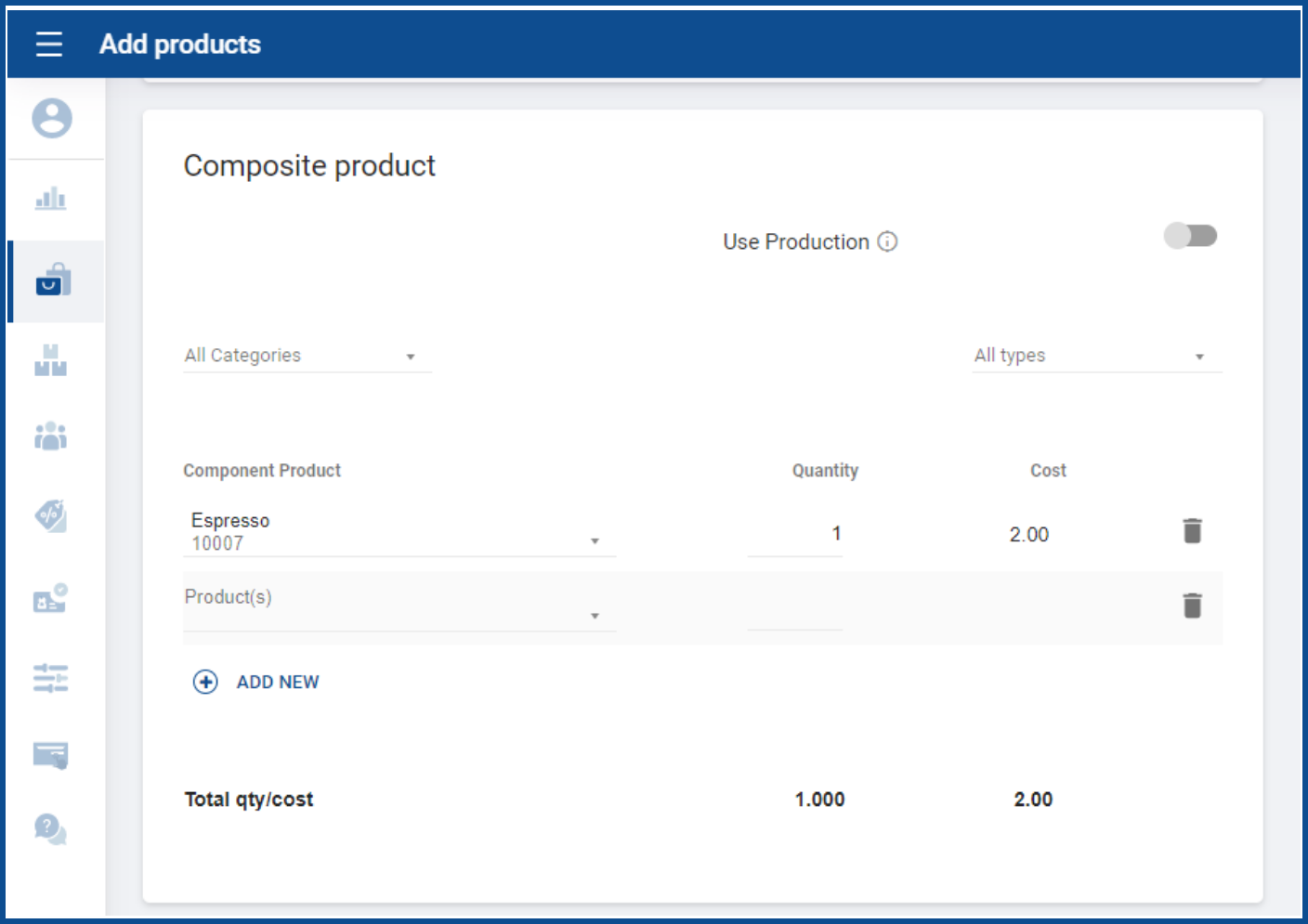The height and width of the screenshot is (924, 1308).
Task: Open the empty Product(s) dropdown
Action: 399,606
